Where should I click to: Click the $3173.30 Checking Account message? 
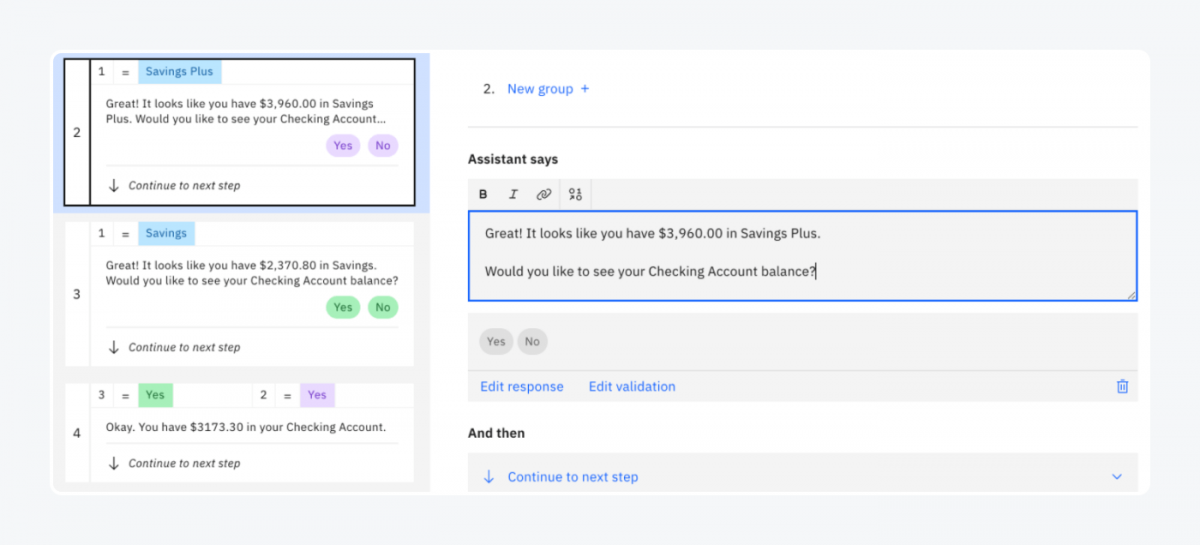click(x=246, y=427)
